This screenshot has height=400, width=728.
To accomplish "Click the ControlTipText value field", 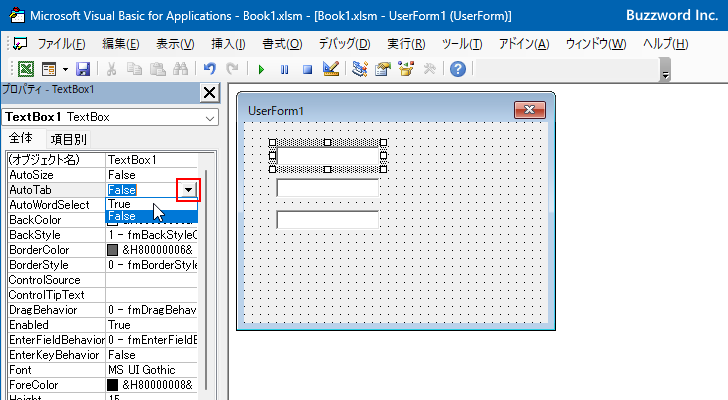I will pos(152,295).
